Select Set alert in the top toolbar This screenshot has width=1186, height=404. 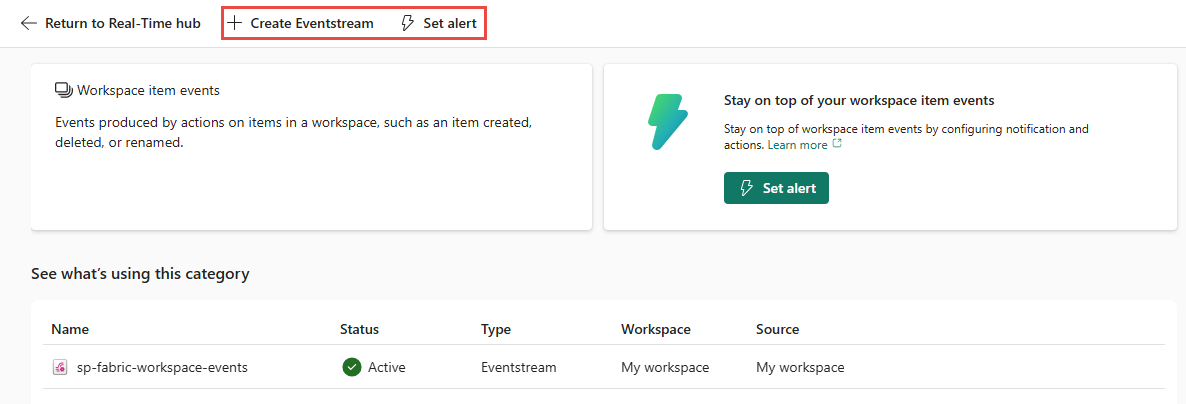[449, 23]
